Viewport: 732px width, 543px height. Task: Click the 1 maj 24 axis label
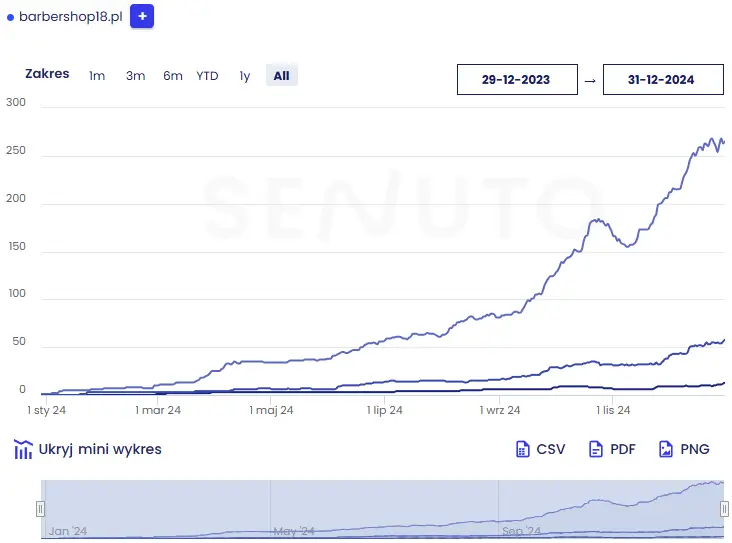(271, 410)
